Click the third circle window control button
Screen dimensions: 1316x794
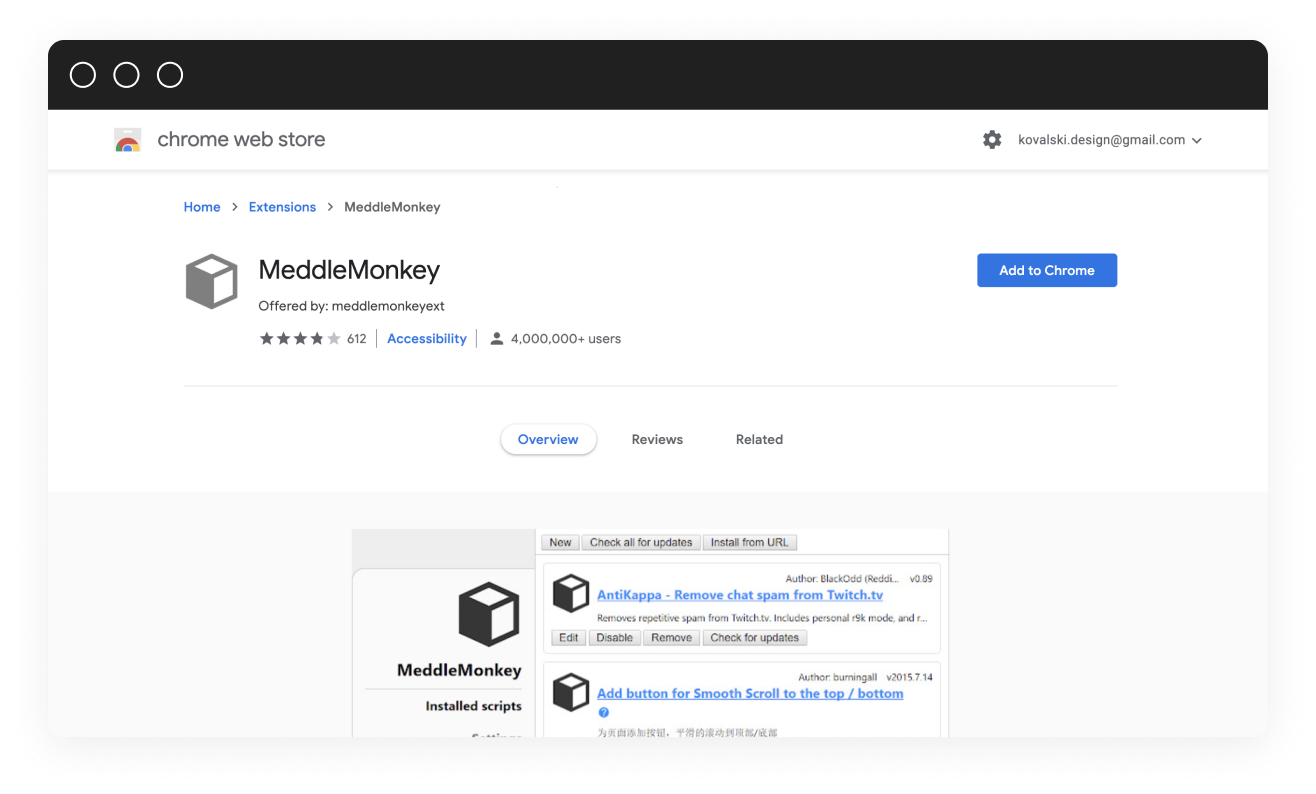tap(170, 75)
